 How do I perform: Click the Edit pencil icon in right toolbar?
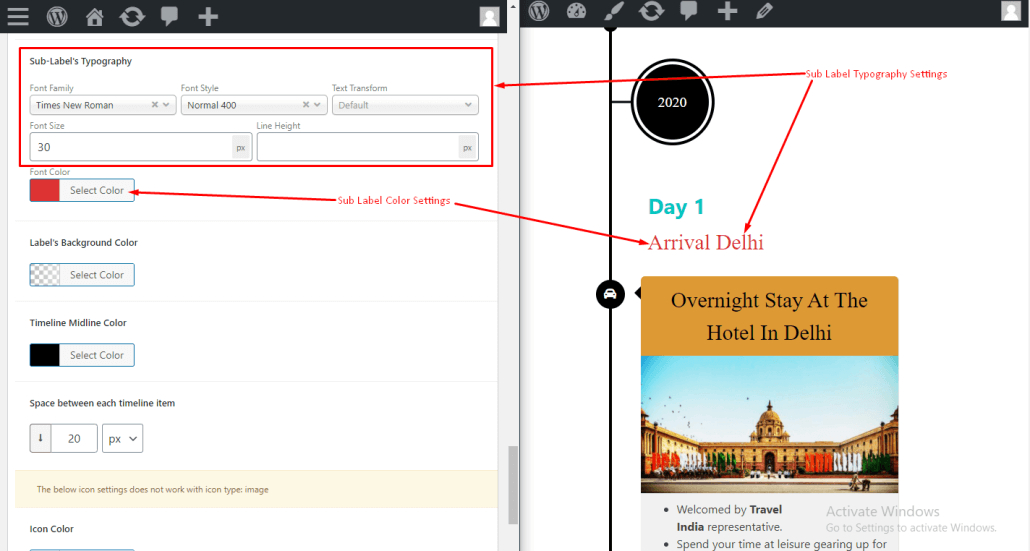point(764,12)
